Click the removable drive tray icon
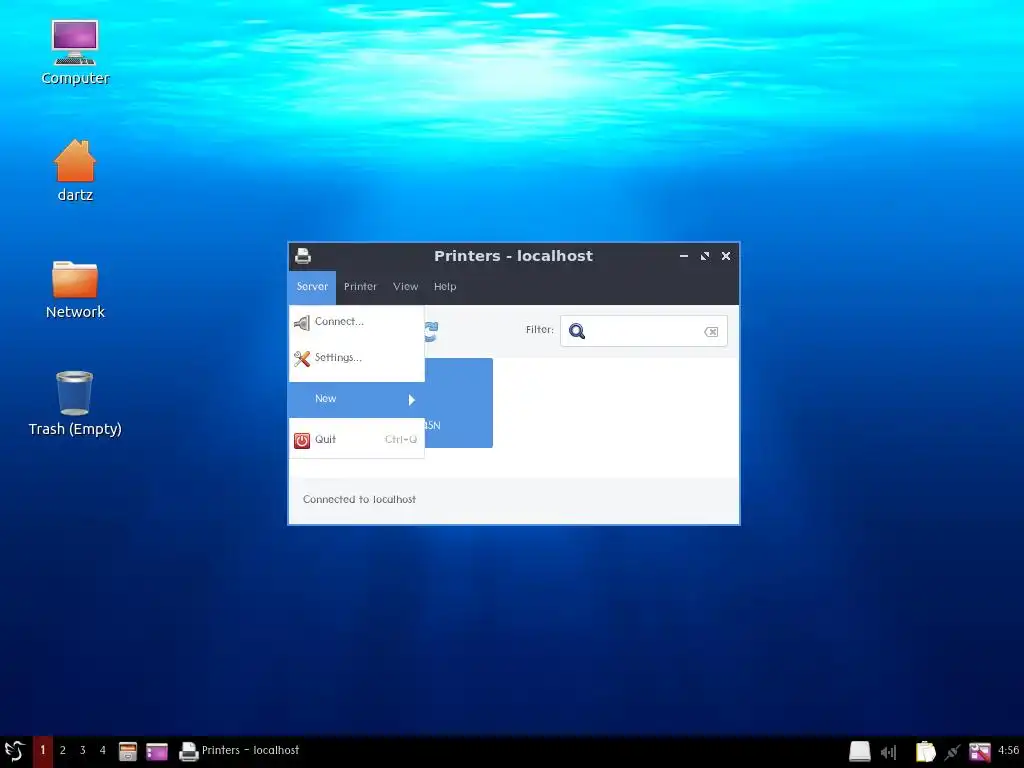This screenshot has width=1024, height=768. click(x=859, y=751)
